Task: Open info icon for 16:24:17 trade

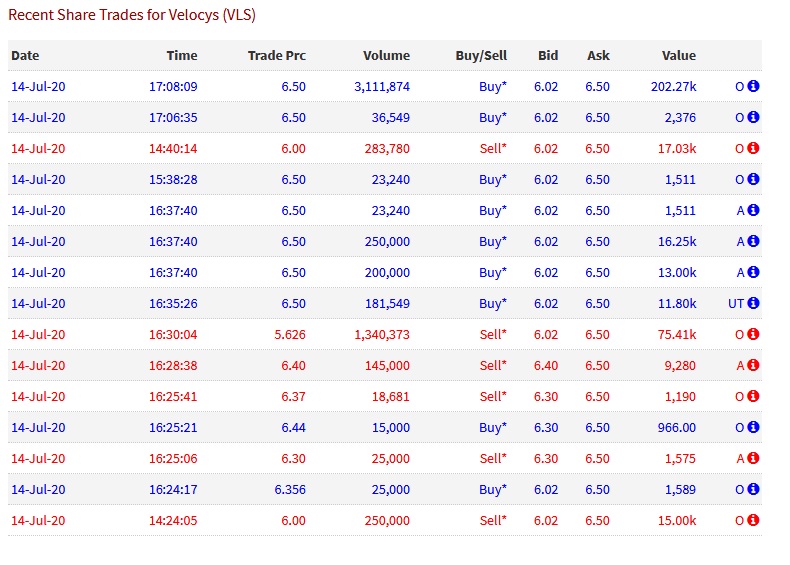Action: coord(754,489)
